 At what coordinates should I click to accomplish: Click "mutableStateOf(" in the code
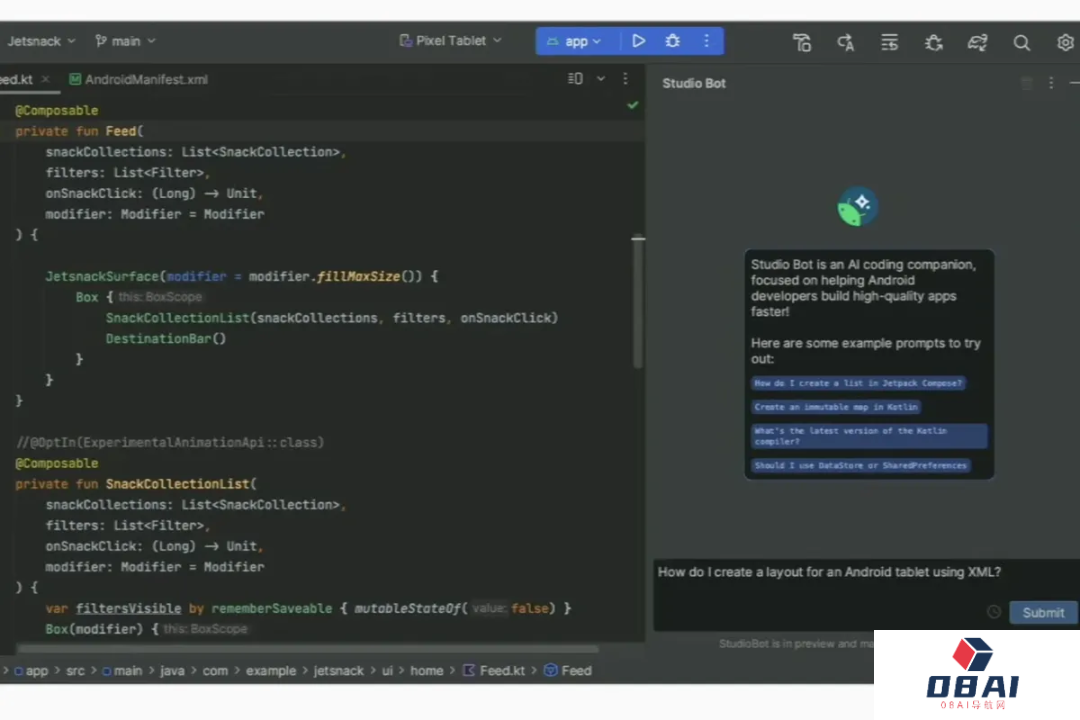[411, 608]
